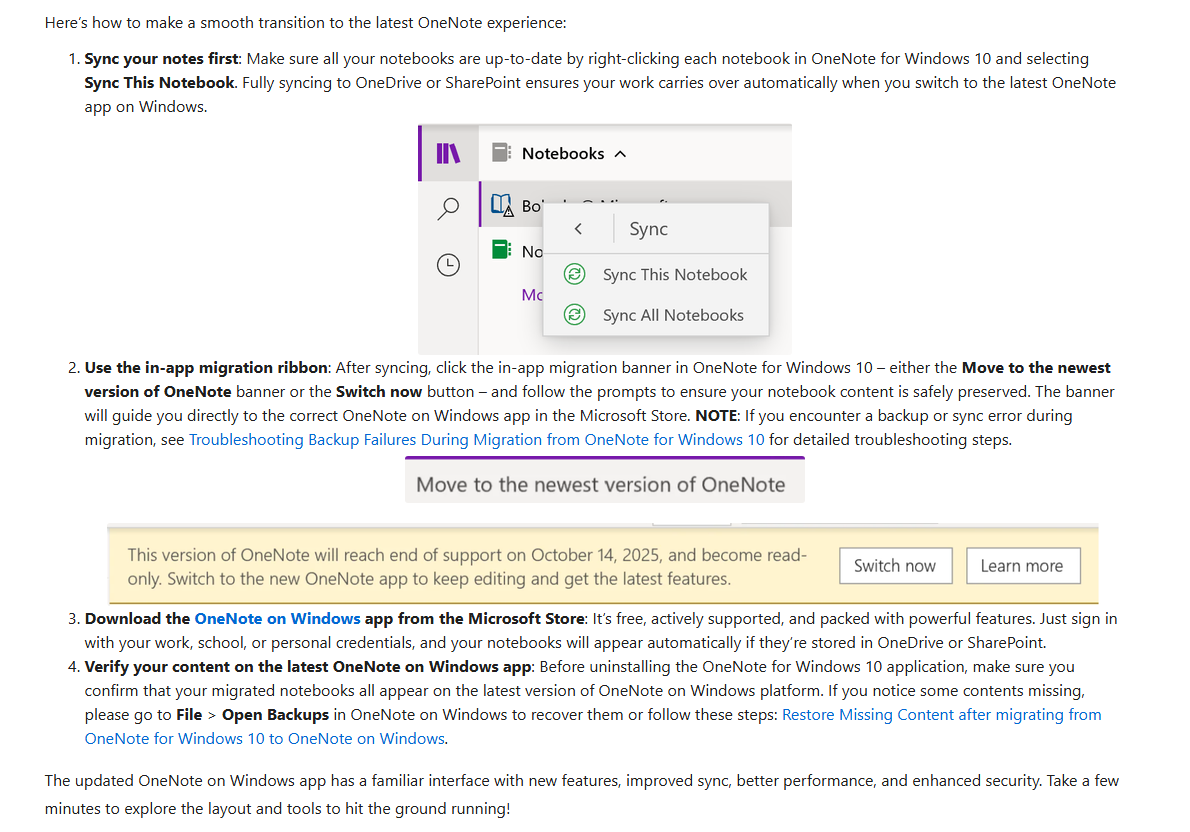Choose Sync This Notebook menu entry

click(x=656, y=275)
